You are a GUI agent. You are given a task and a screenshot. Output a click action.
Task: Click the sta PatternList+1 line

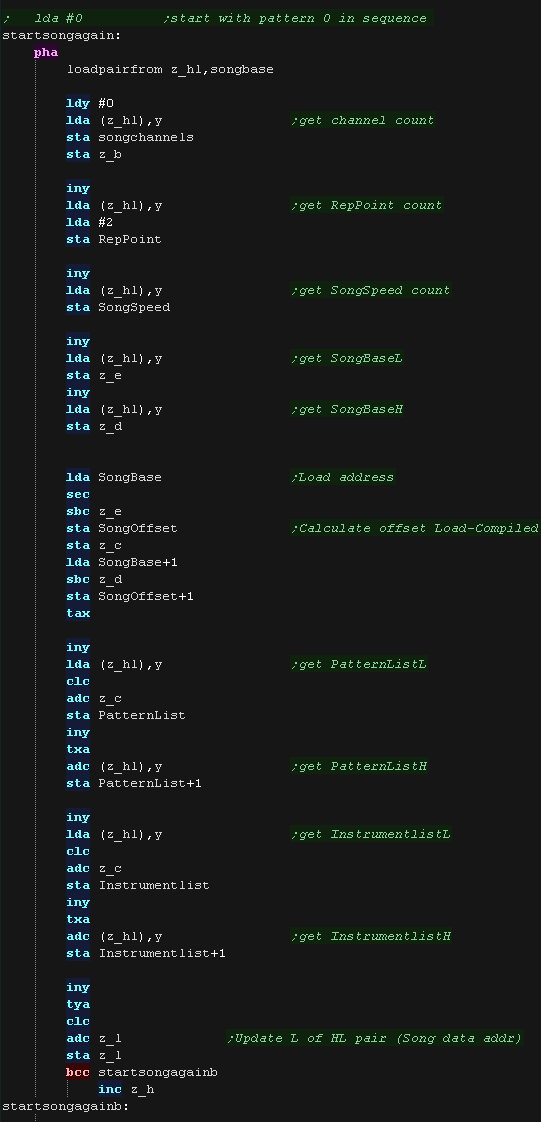pos(134,784)
